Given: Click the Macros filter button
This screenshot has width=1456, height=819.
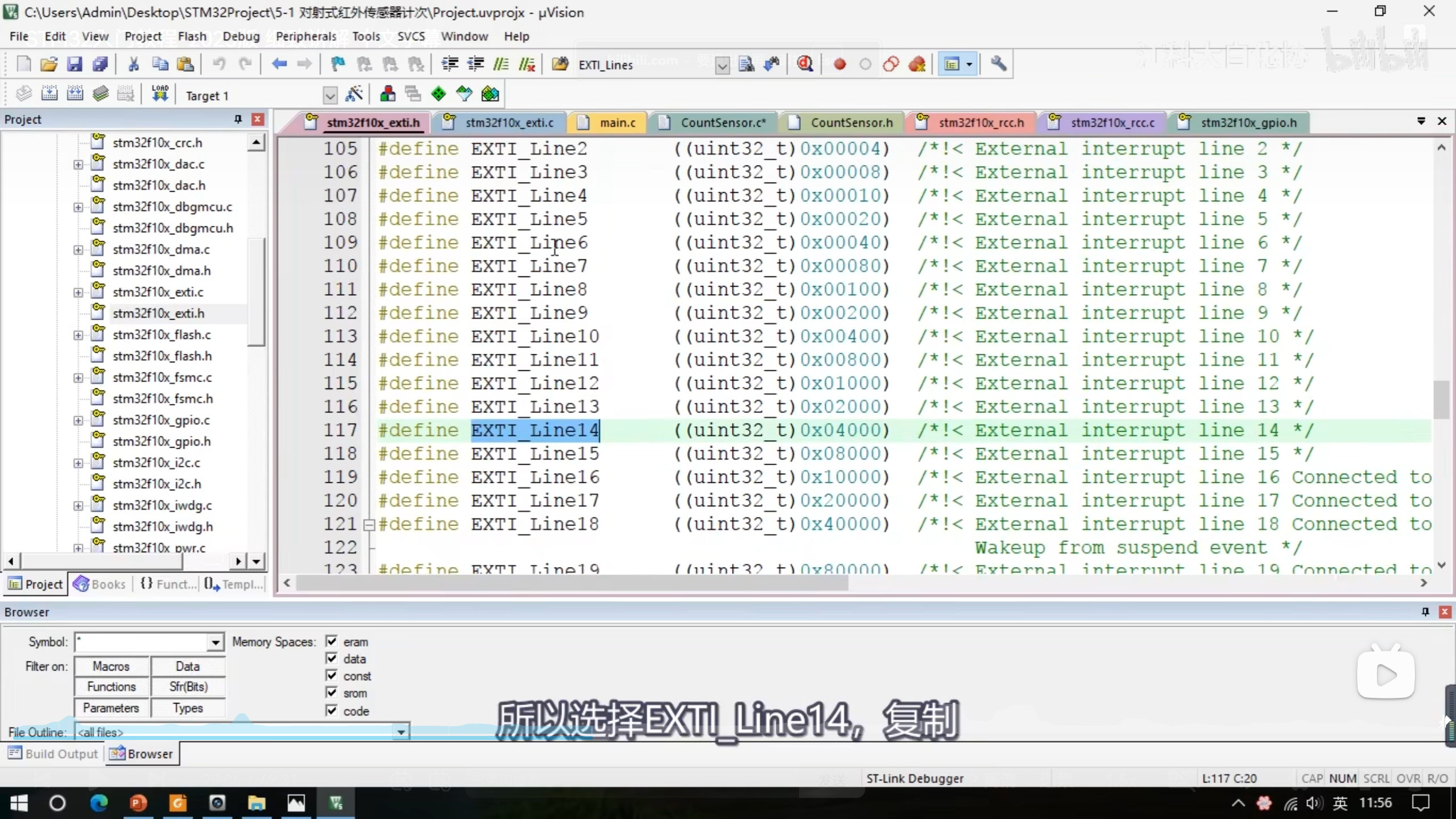Looking at the screenshot, I should tap(111, 666).
